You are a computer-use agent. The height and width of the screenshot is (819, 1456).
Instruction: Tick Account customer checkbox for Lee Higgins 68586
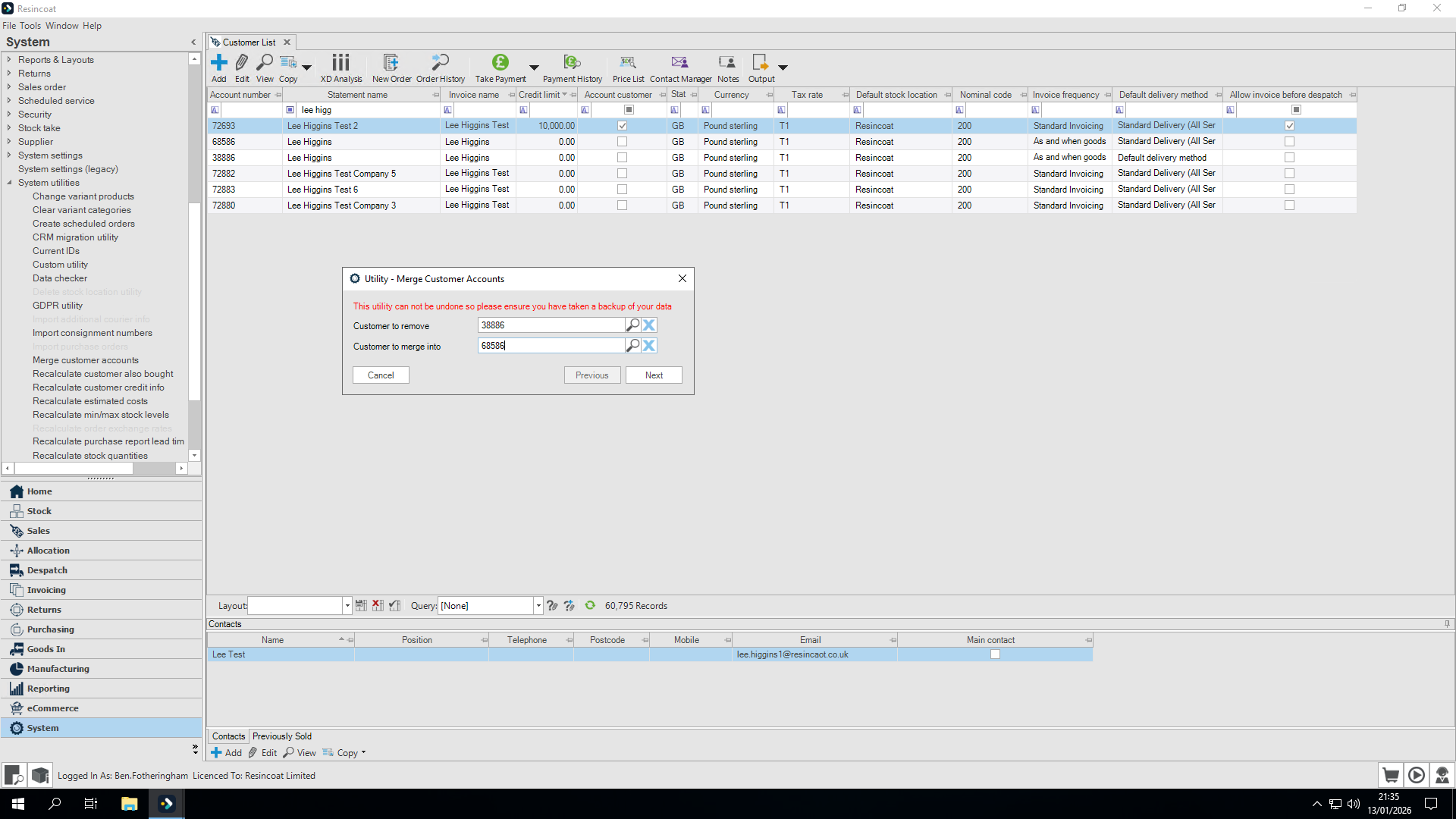622,142
